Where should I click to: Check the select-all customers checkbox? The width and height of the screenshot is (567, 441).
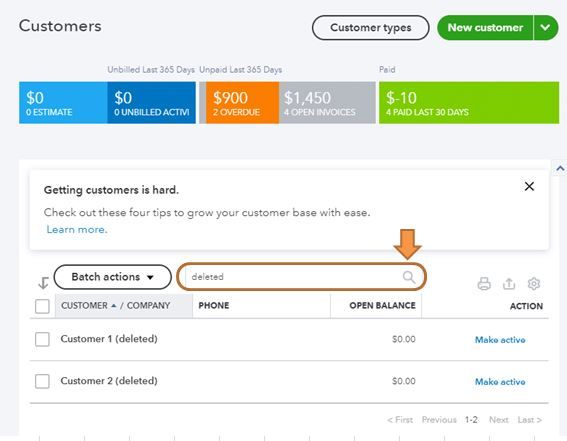[42, 306]
